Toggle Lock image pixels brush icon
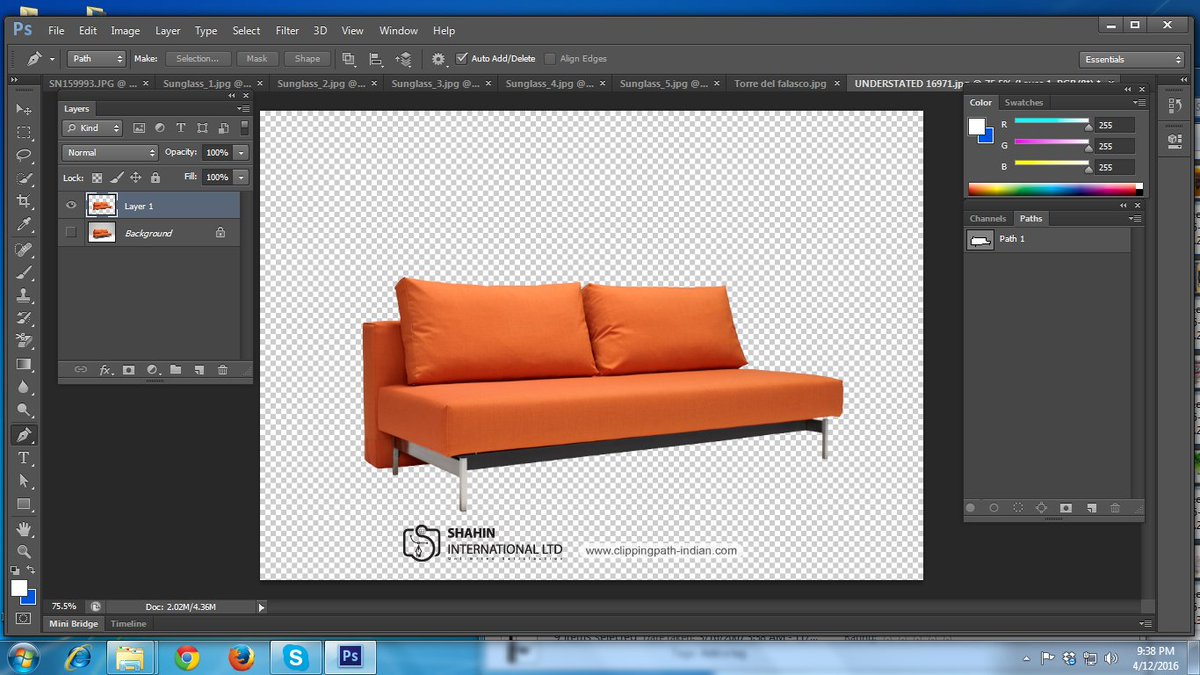The height and width of the screenshot is (675, 1200). tap(117, 177)
